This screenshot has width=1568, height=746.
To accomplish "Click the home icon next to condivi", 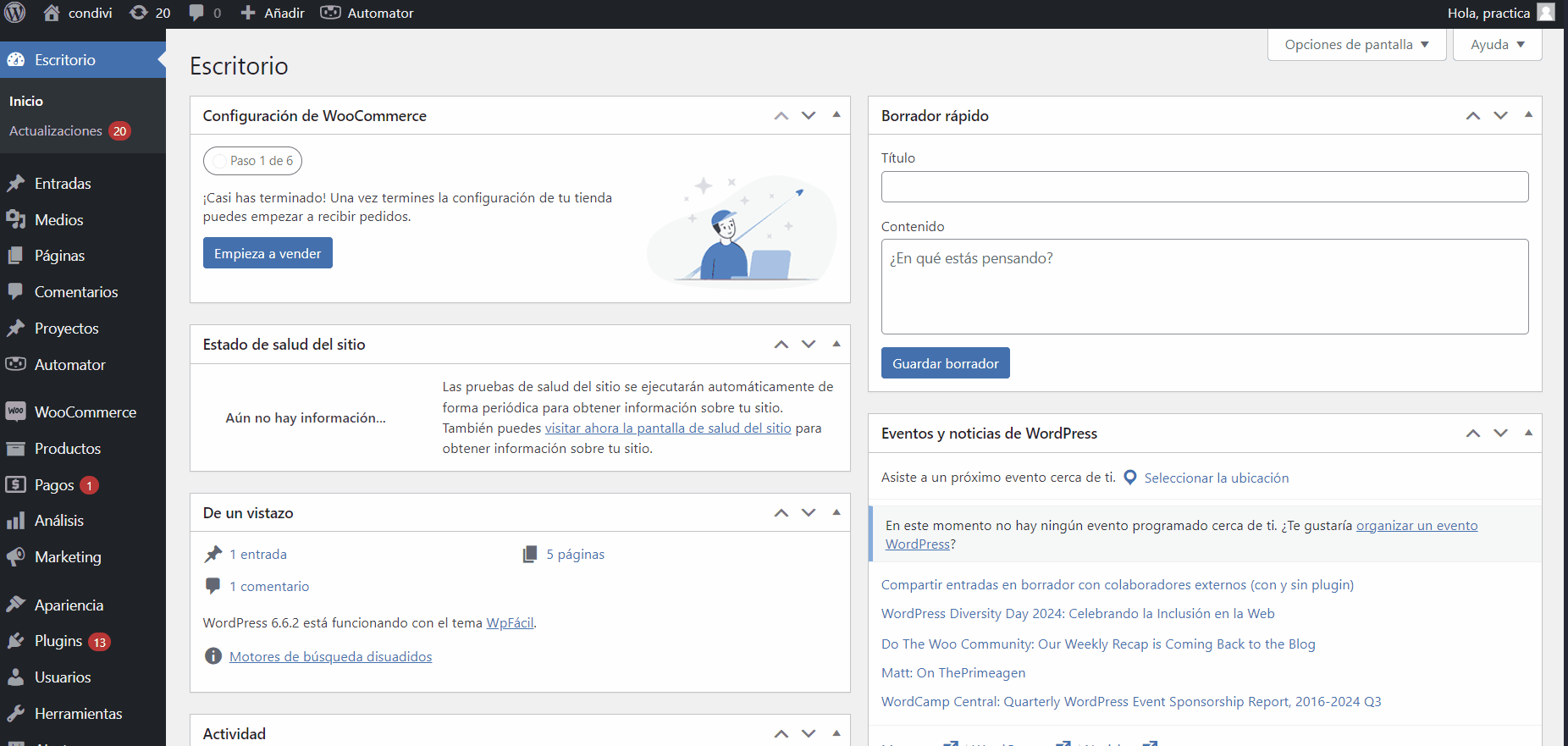I will coord(52,13).
